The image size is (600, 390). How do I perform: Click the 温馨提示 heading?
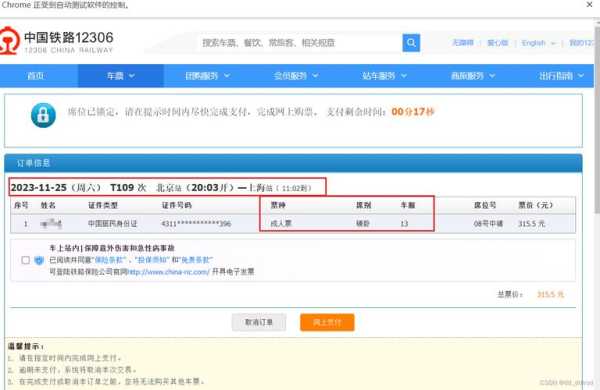(26, 346)
